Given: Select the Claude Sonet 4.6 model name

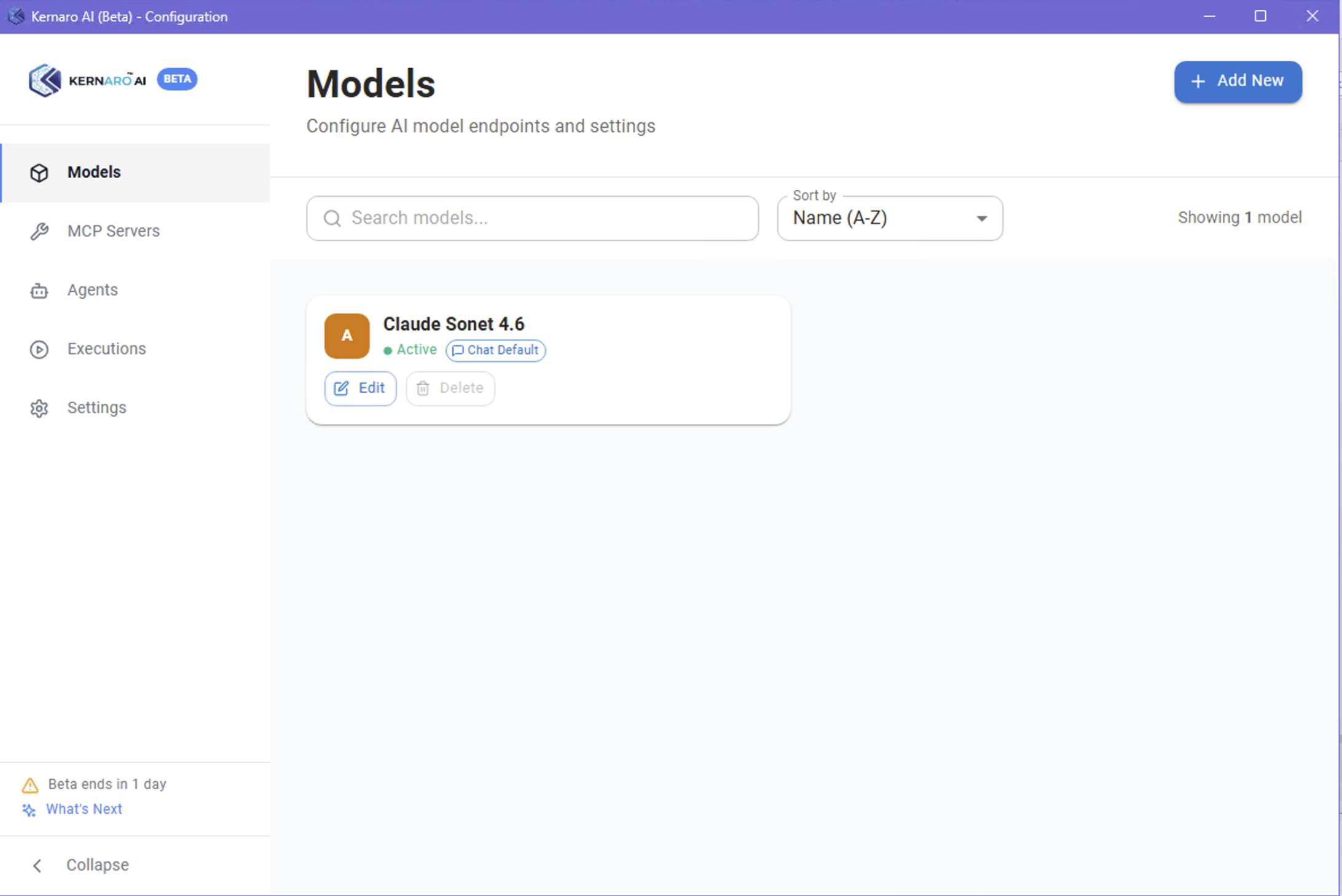Looking at the screenshot, I should click(454, 324).
